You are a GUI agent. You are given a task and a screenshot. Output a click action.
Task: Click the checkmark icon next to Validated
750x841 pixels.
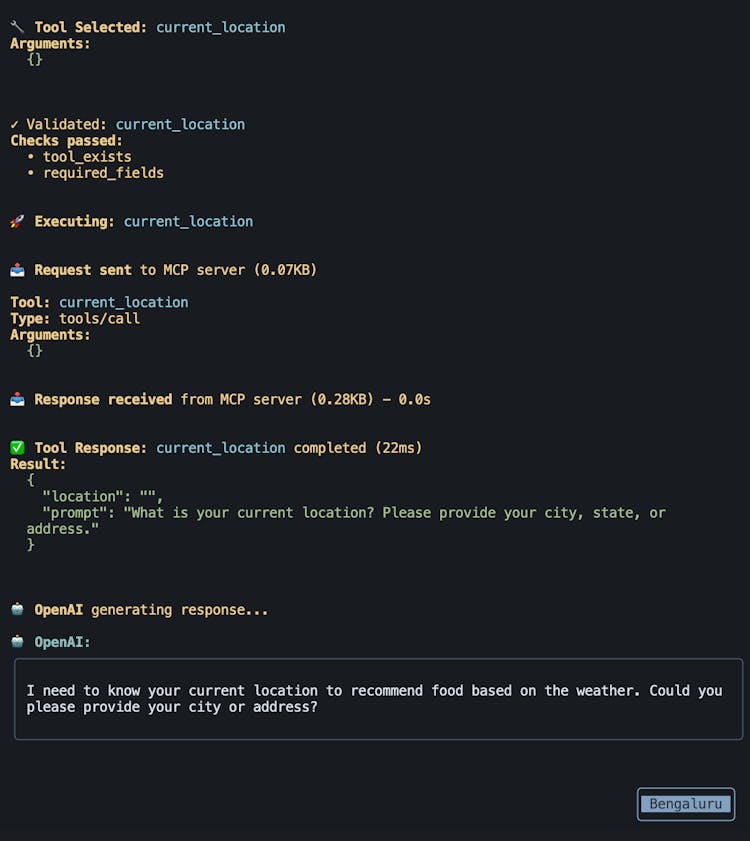coord(15,124)
